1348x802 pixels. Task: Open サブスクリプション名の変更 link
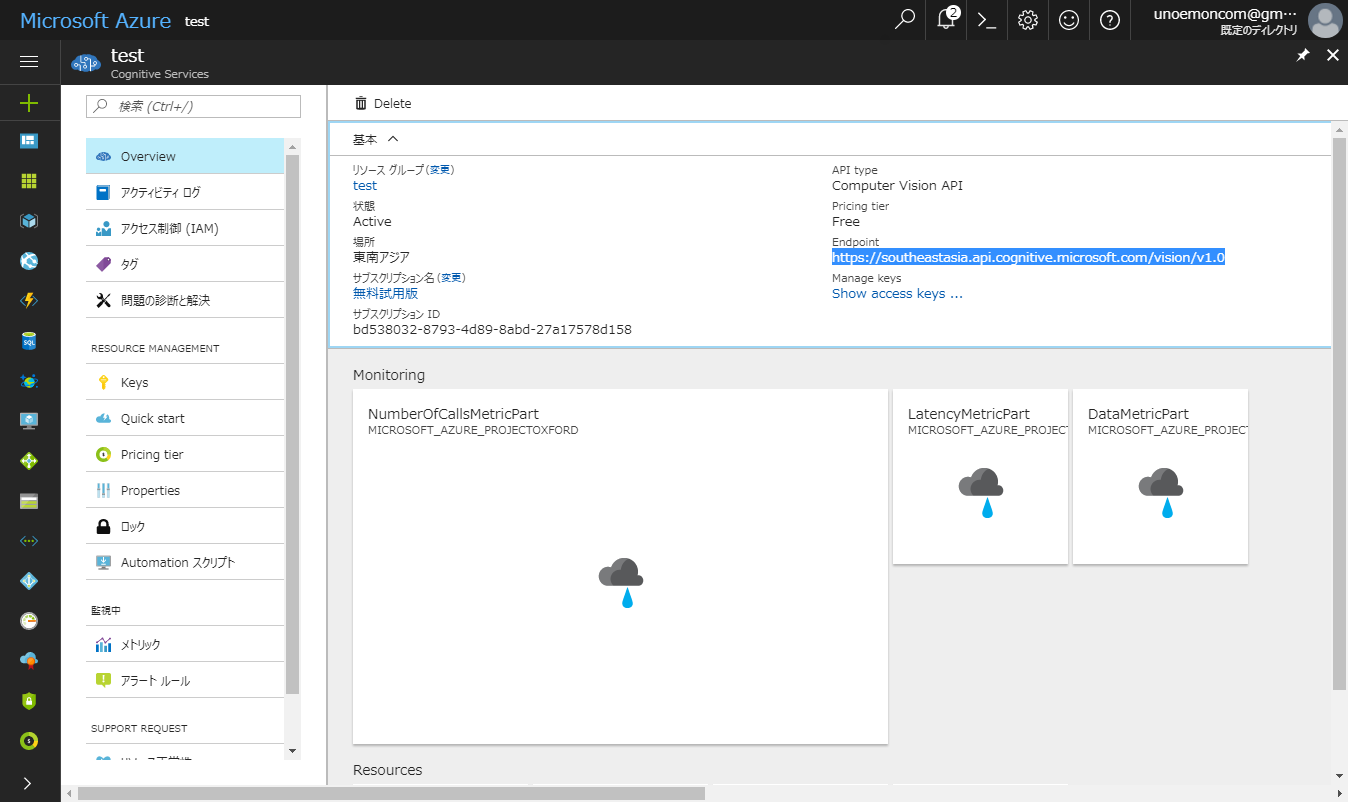(450, 277)
